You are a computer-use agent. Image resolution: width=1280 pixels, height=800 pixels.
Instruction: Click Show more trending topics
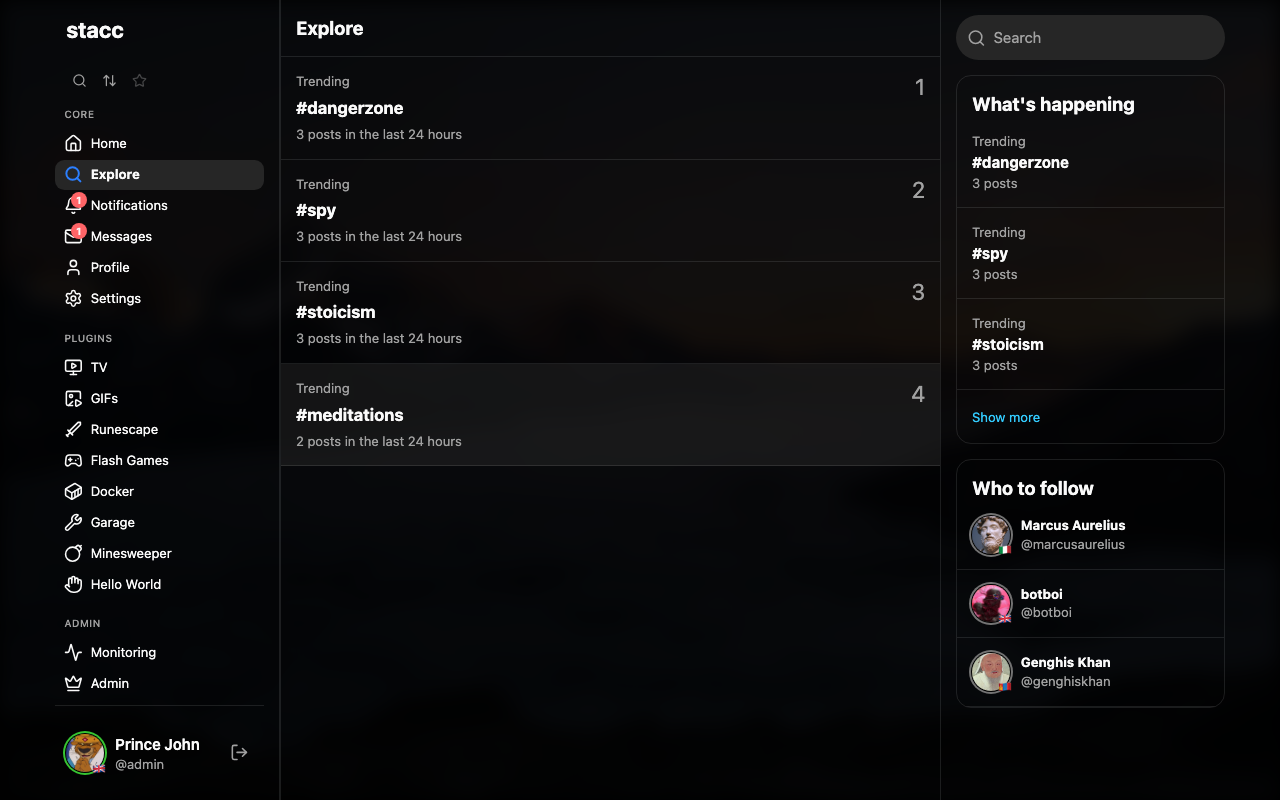point(1006,417)
